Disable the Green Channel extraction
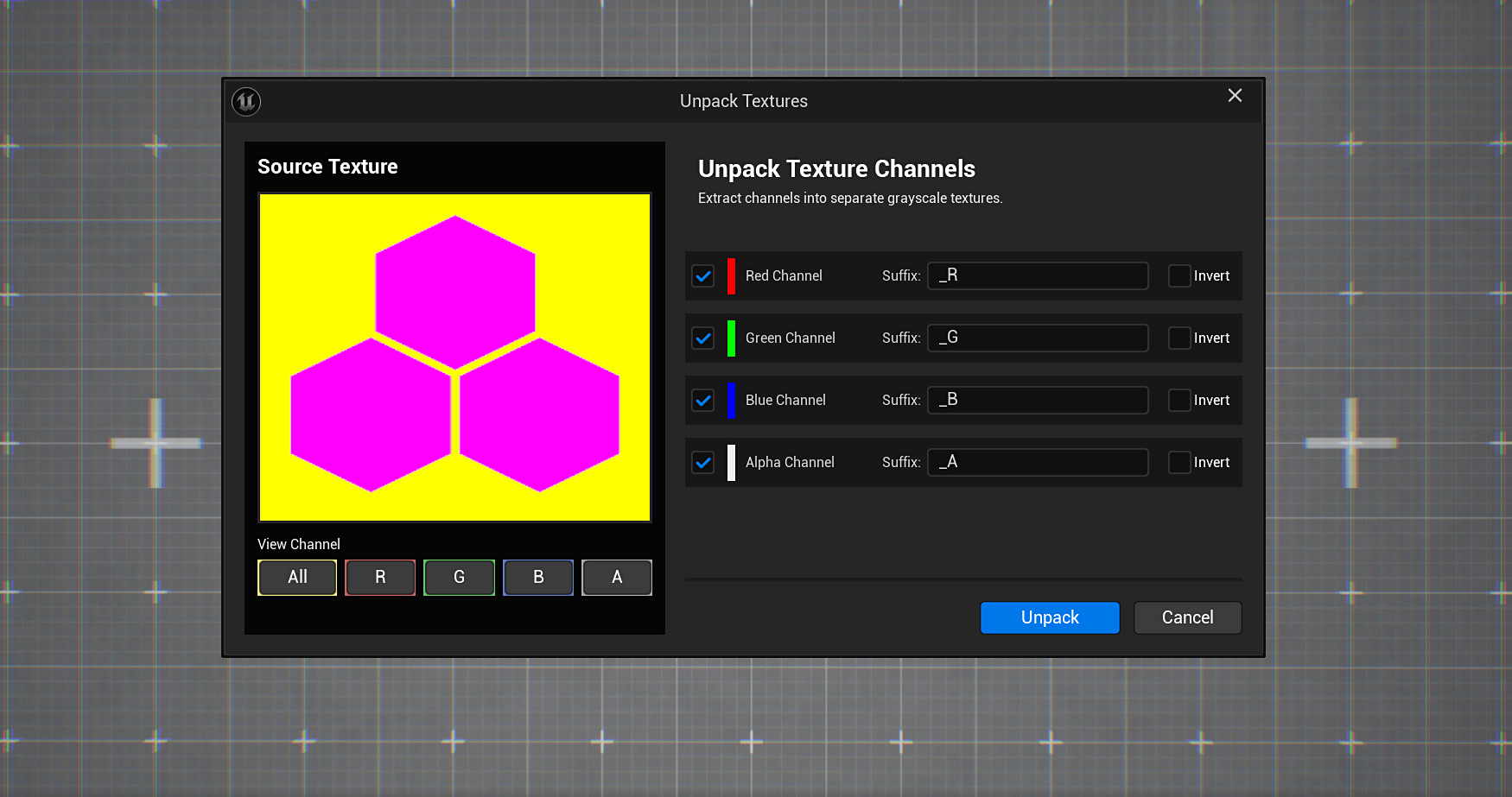Screen dimensions: 1512x797 click(x=702, y=338)
